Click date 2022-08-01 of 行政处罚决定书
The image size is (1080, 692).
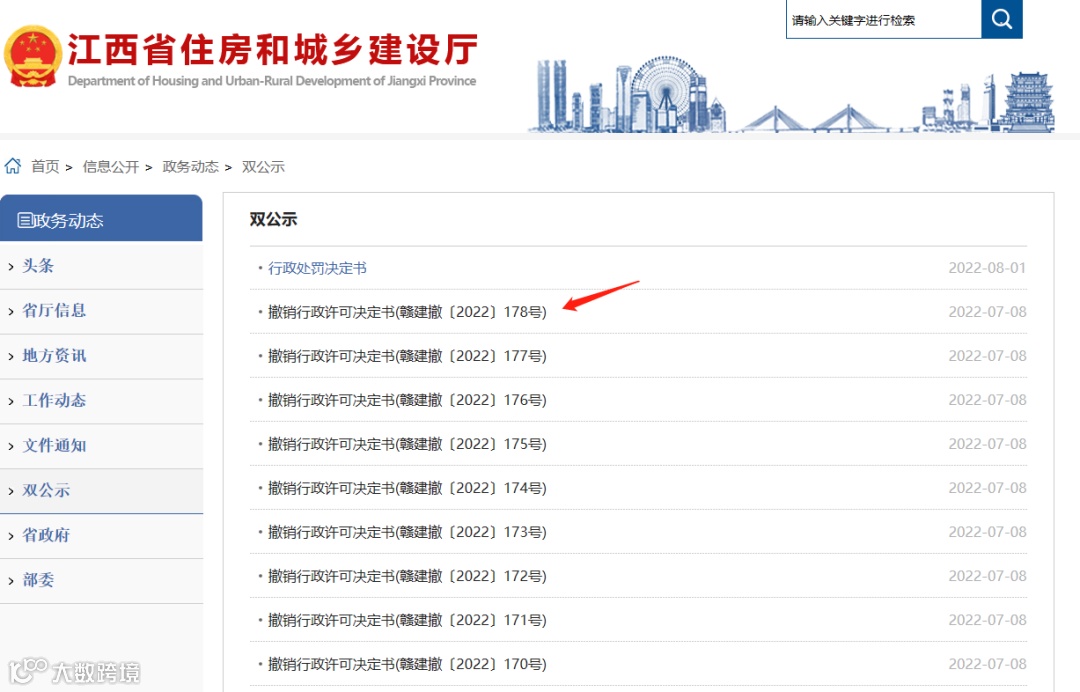point(987,268)
